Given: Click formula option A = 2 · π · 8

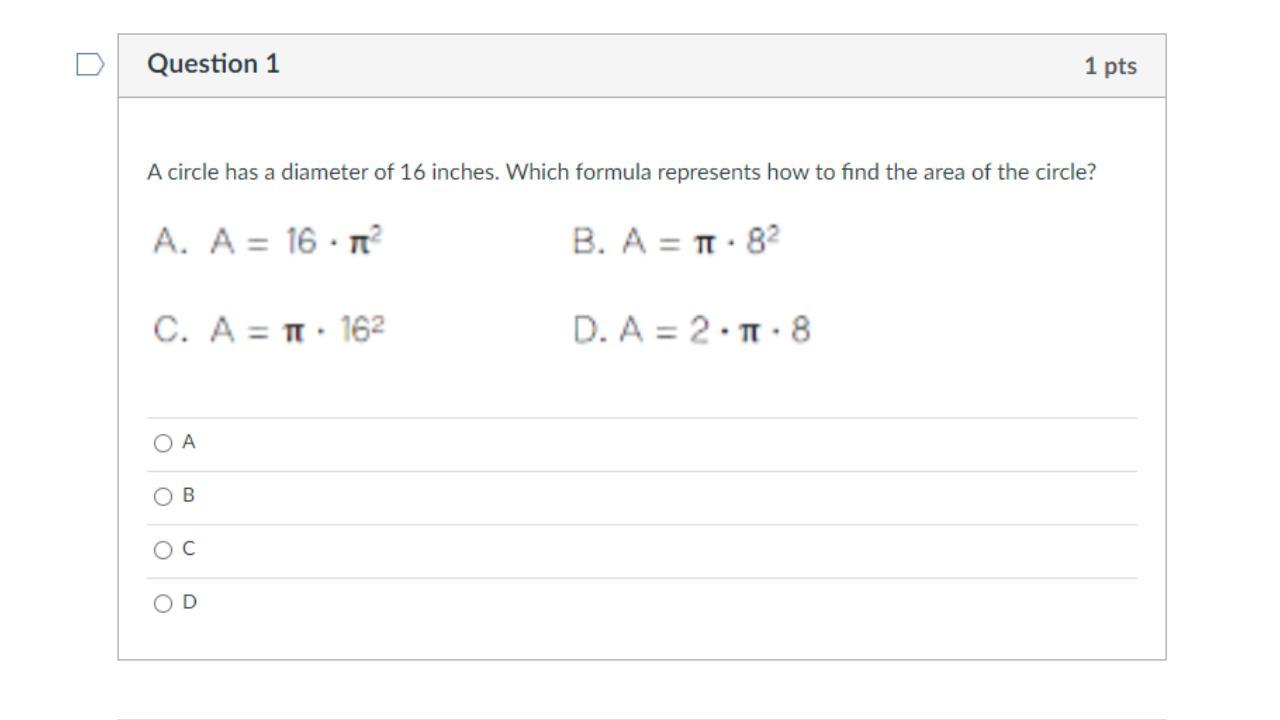Looking at the screenshot, I should pyautogui.click(x=692, y=329).
